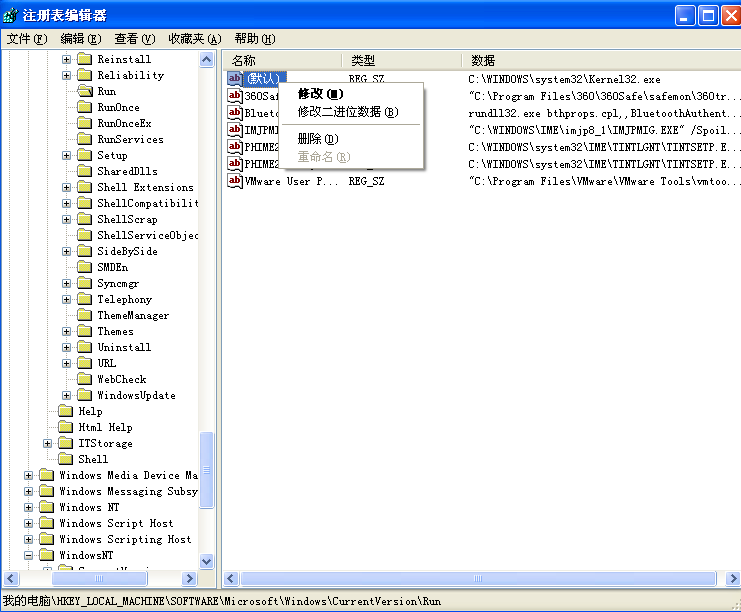Select the ThemeManager folder icon
Image resolution: width=741 pixels, height=612 pixels.
(x=85, y=315)
